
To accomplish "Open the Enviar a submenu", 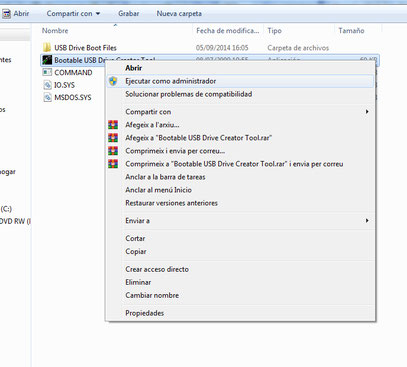I will point(240,220).
